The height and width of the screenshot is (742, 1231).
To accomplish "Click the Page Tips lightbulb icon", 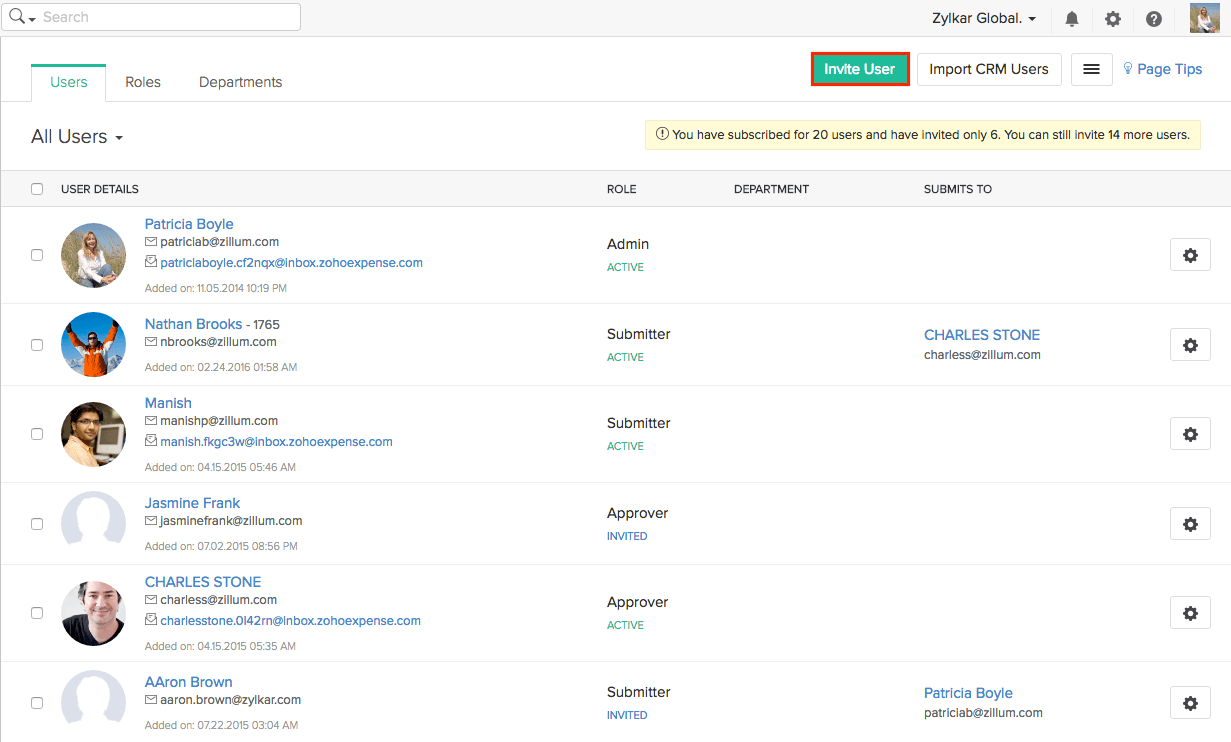I will pos(1128,69).
